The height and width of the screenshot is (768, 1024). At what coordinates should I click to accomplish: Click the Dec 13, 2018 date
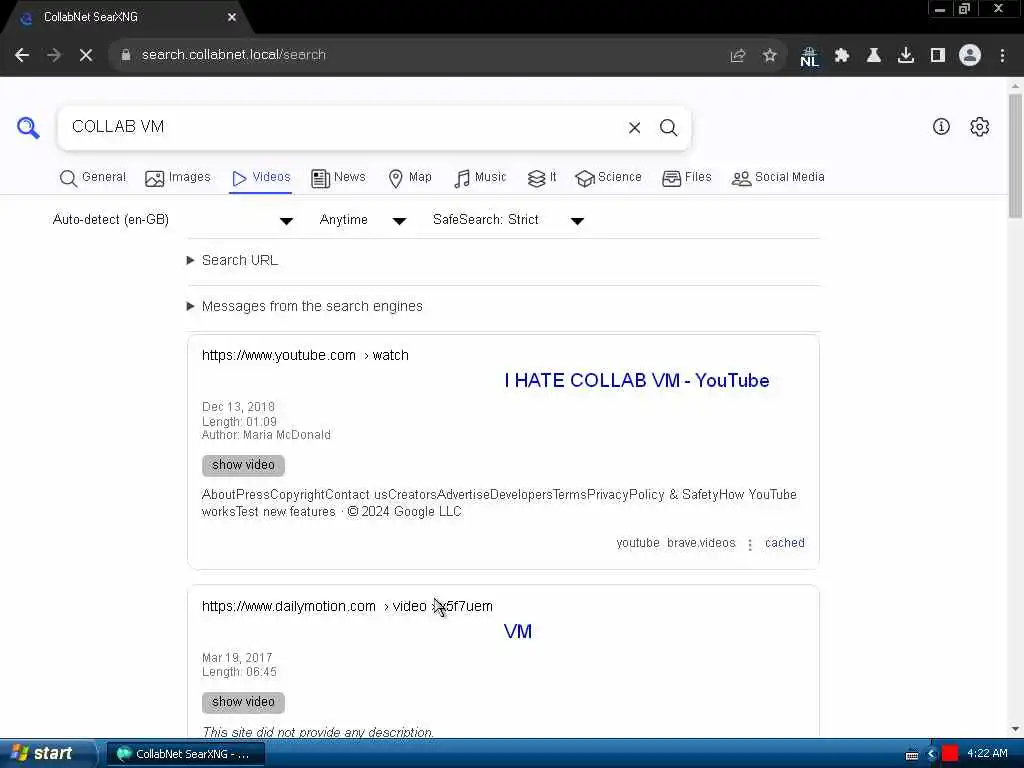point(238,407)
